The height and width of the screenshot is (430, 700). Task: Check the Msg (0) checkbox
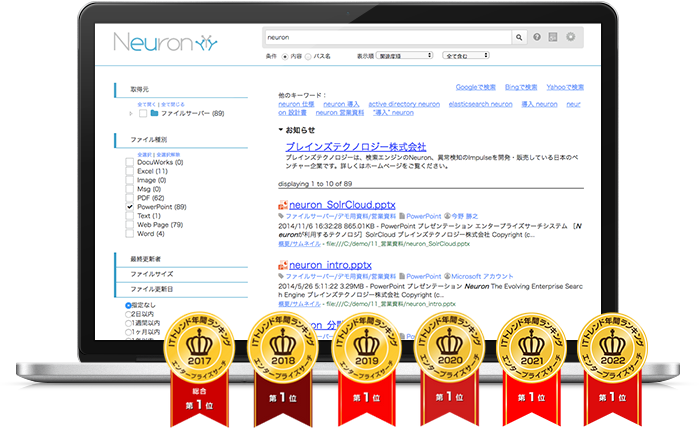click(129, 189)
